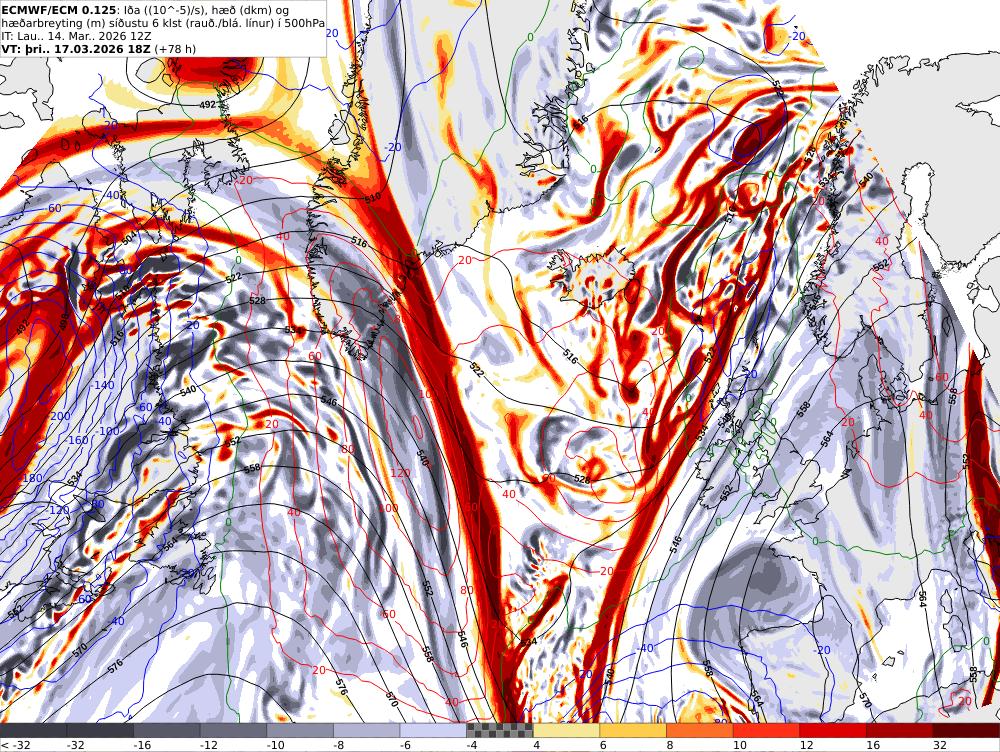Click the 'ECMWF/ECM 0.125' title text
Viewport: 1000px width, 752px height.
(59, 10)
